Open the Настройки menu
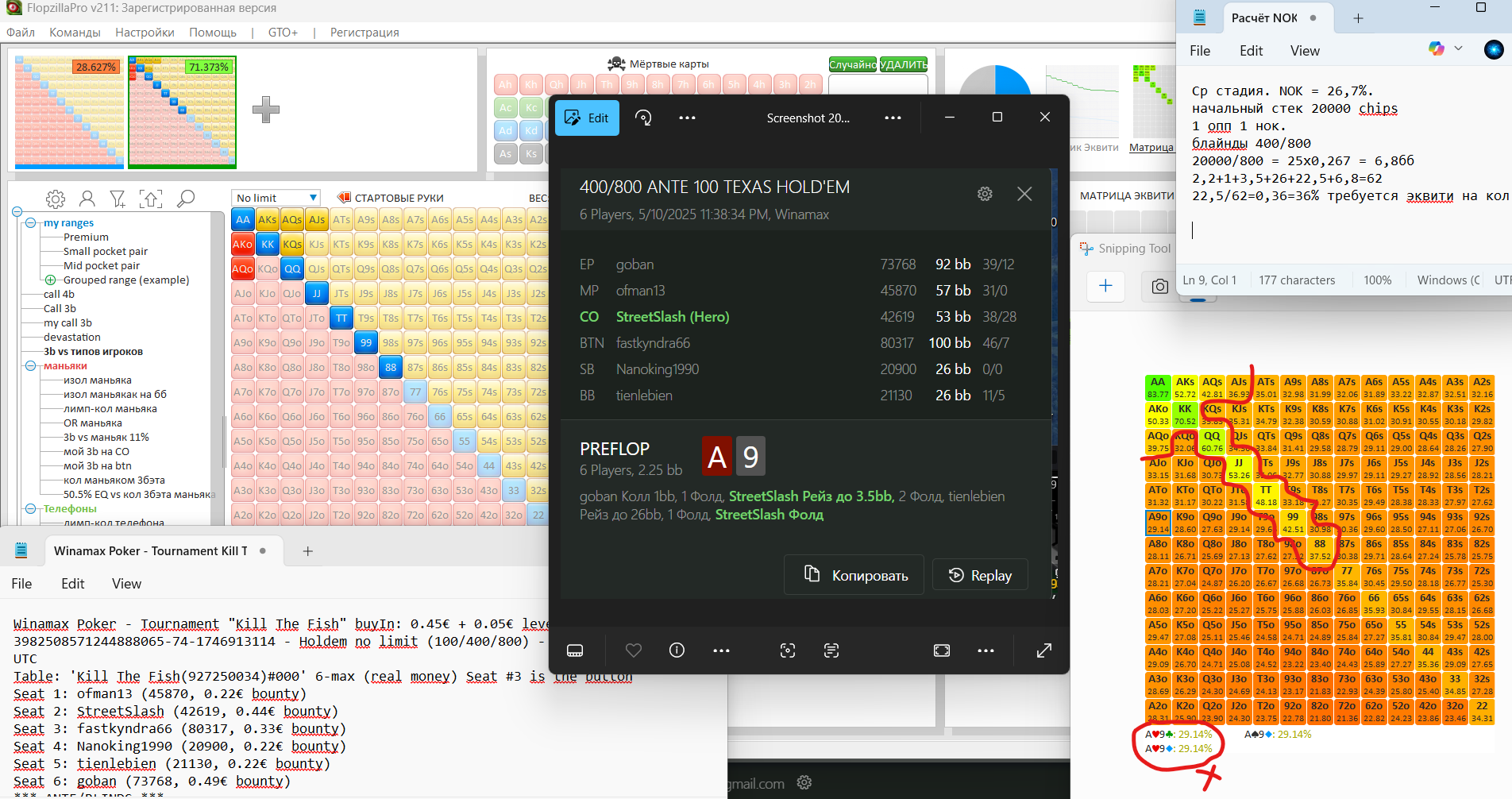1512x799 pixels. click(145, 33)
